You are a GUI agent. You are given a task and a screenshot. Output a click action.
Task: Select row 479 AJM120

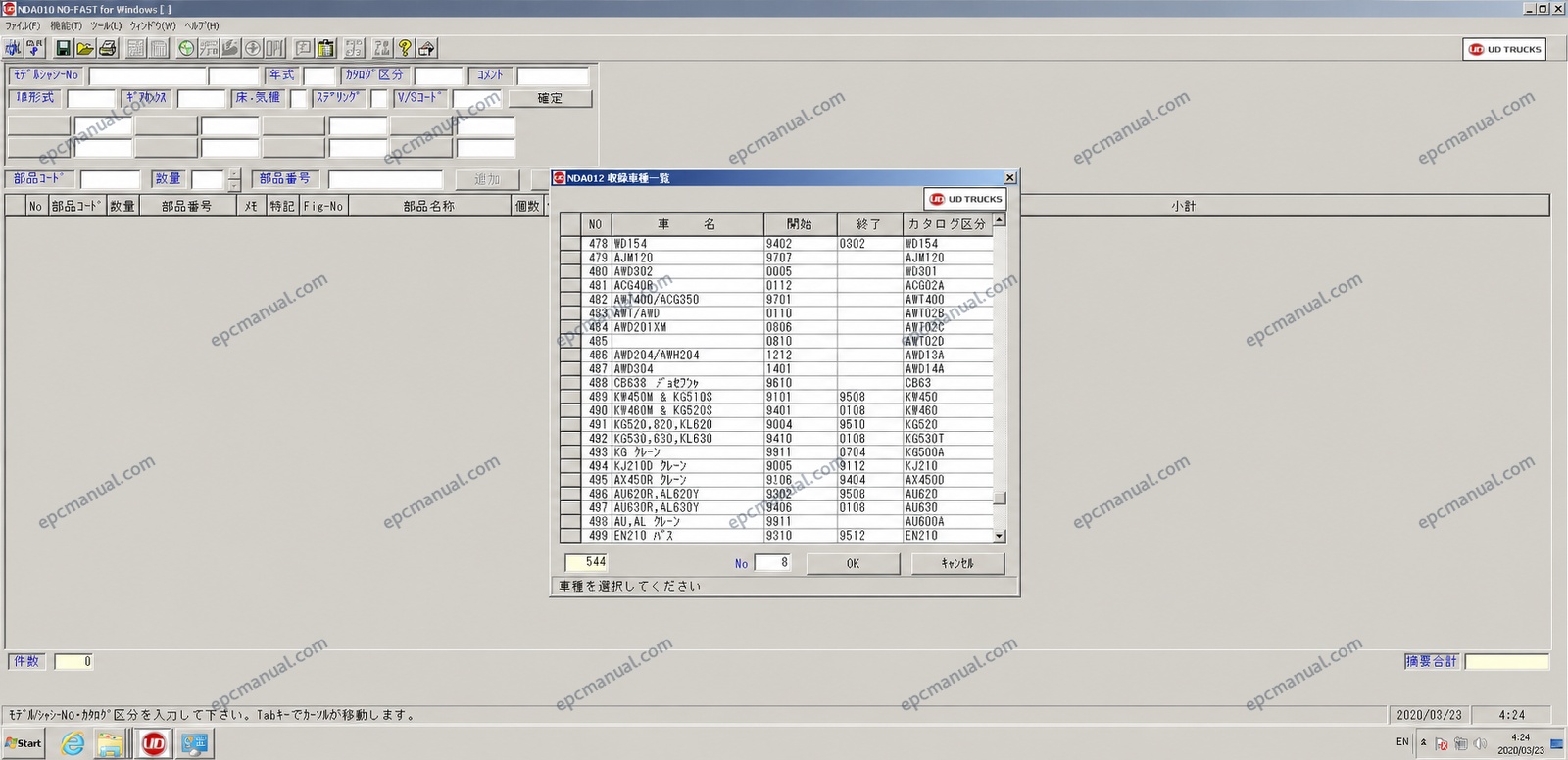[776, 258]
